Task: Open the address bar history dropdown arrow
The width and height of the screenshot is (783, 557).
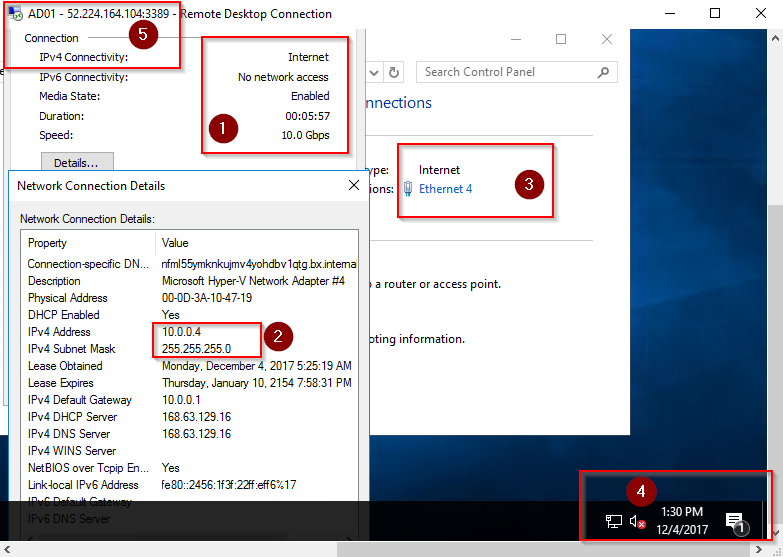Action: point(374,73)
